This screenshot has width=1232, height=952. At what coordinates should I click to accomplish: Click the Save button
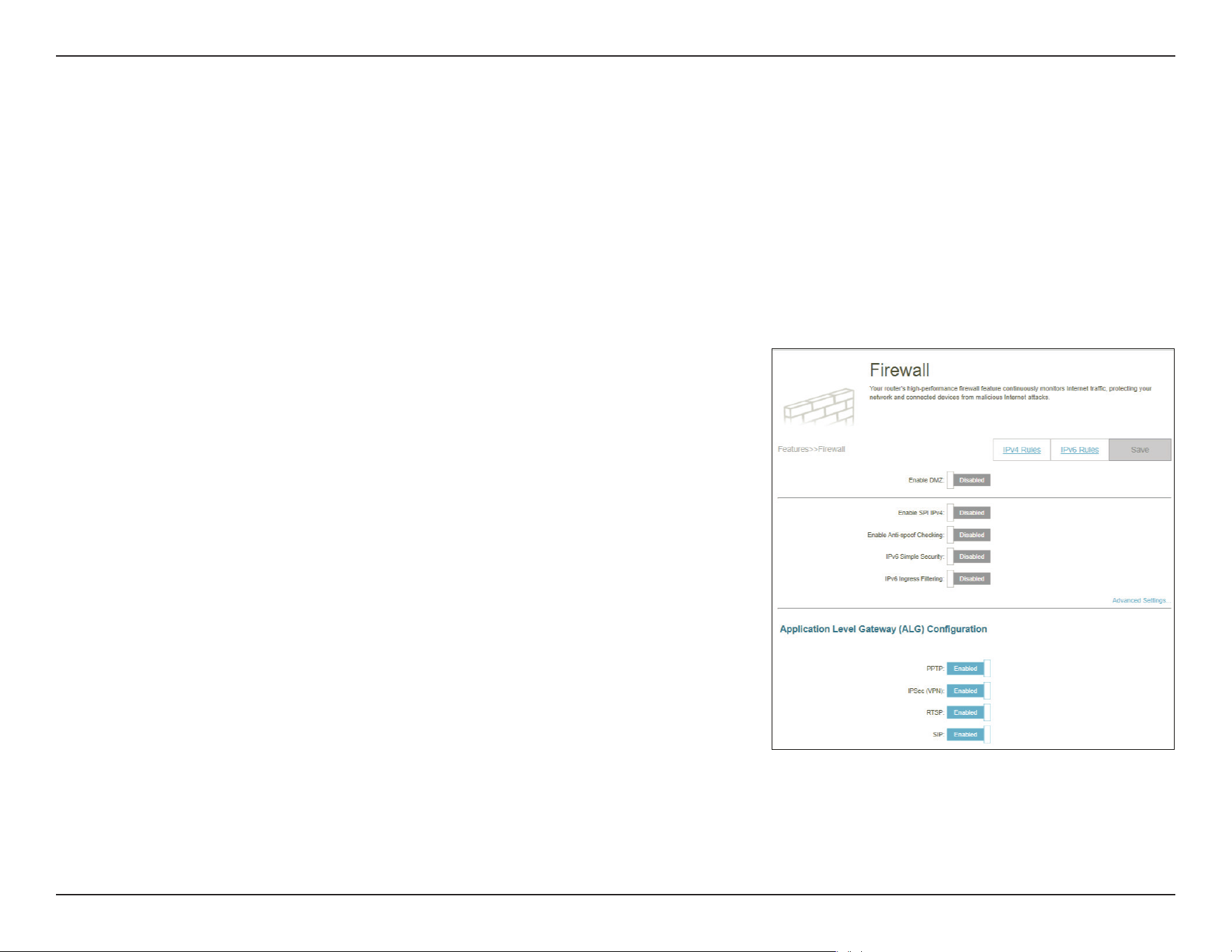[1140, 450]
